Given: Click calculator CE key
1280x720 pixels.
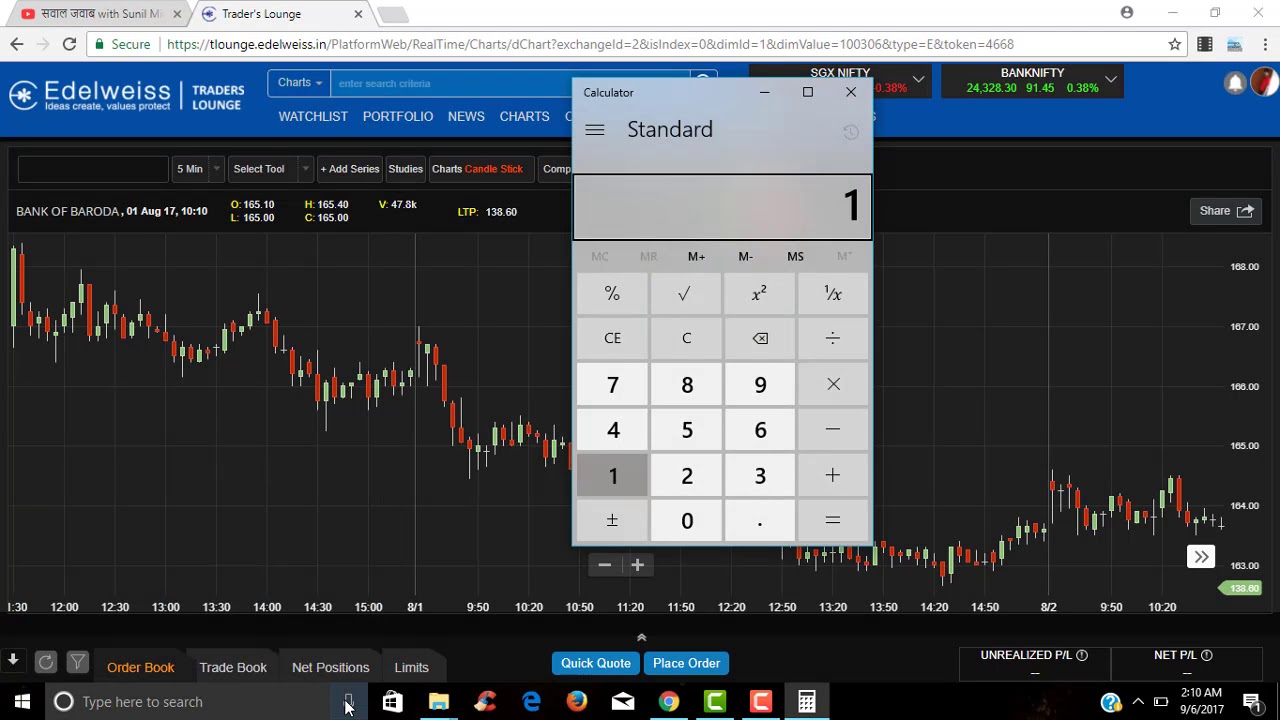Looking at the screenshot, I should point(612,338).
